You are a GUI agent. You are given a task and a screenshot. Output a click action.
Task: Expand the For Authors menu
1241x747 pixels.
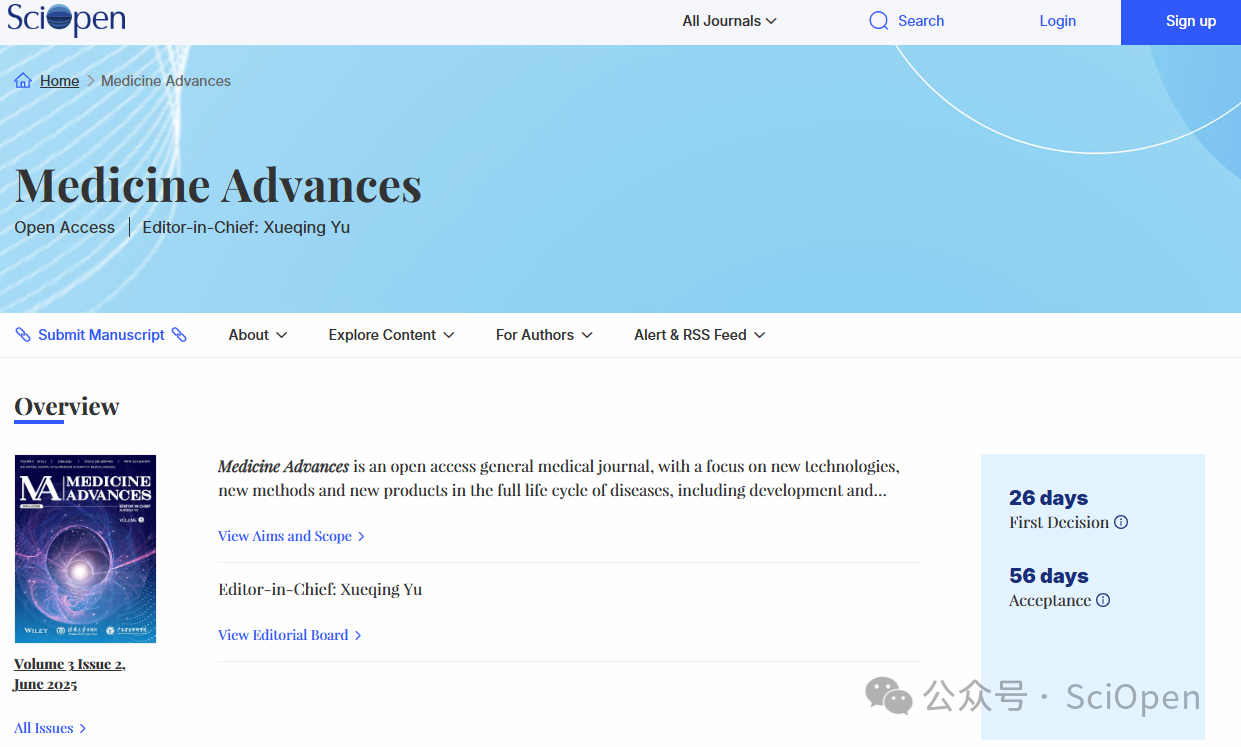[x=544, y=334]
